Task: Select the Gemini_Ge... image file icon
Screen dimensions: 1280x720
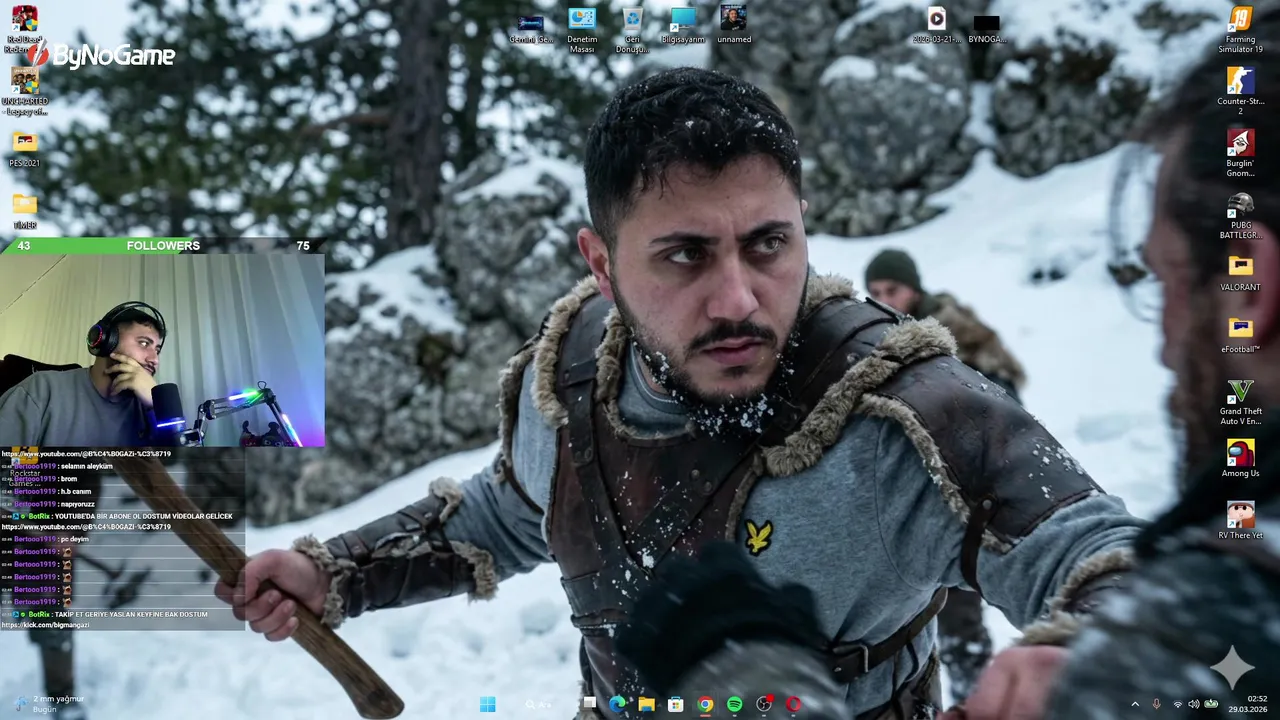Action: 531,27
